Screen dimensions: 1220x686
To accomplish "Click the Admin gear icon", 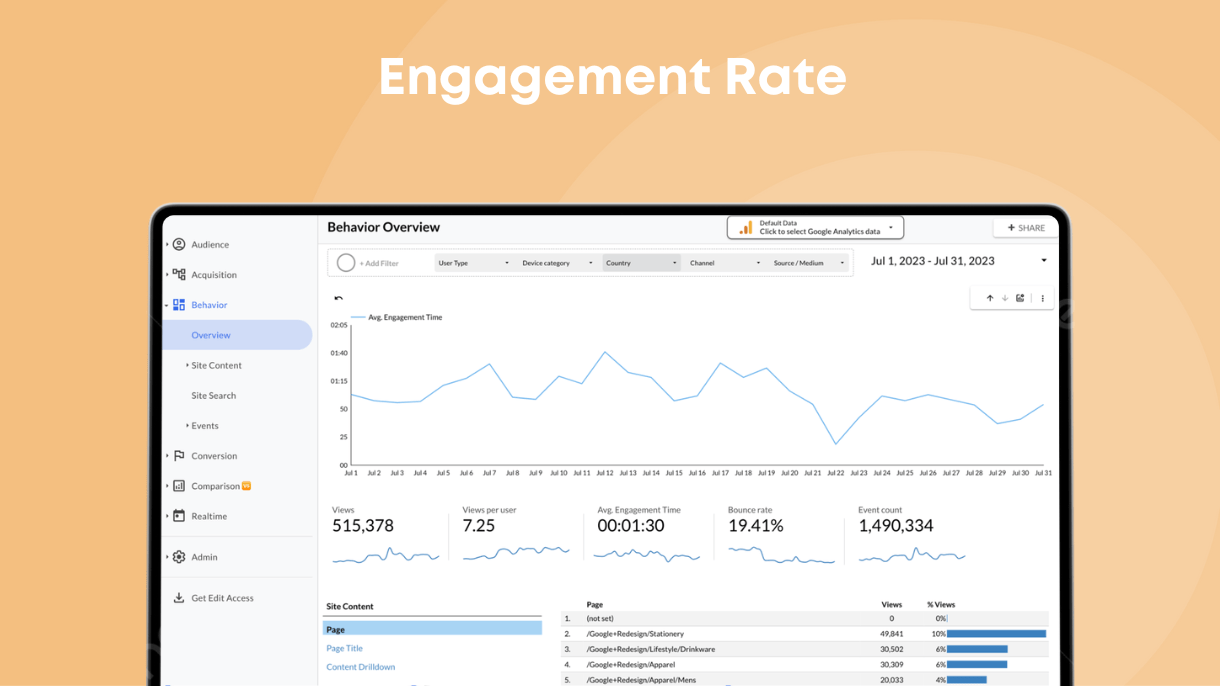I will pyautogui.click(x=179, y=557).
